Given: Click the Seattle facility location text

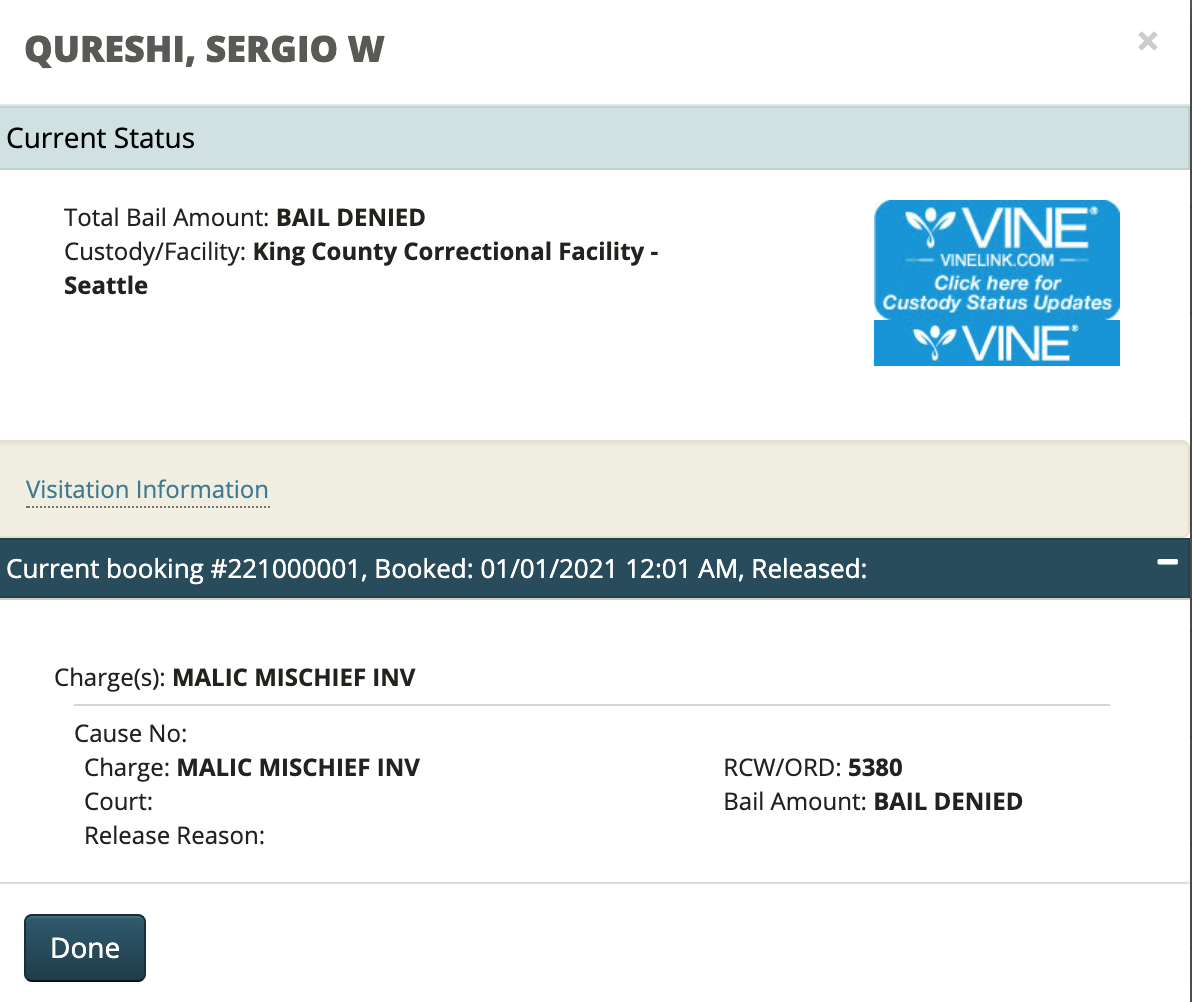Looking at the screenshot, I should click(106, 286).
